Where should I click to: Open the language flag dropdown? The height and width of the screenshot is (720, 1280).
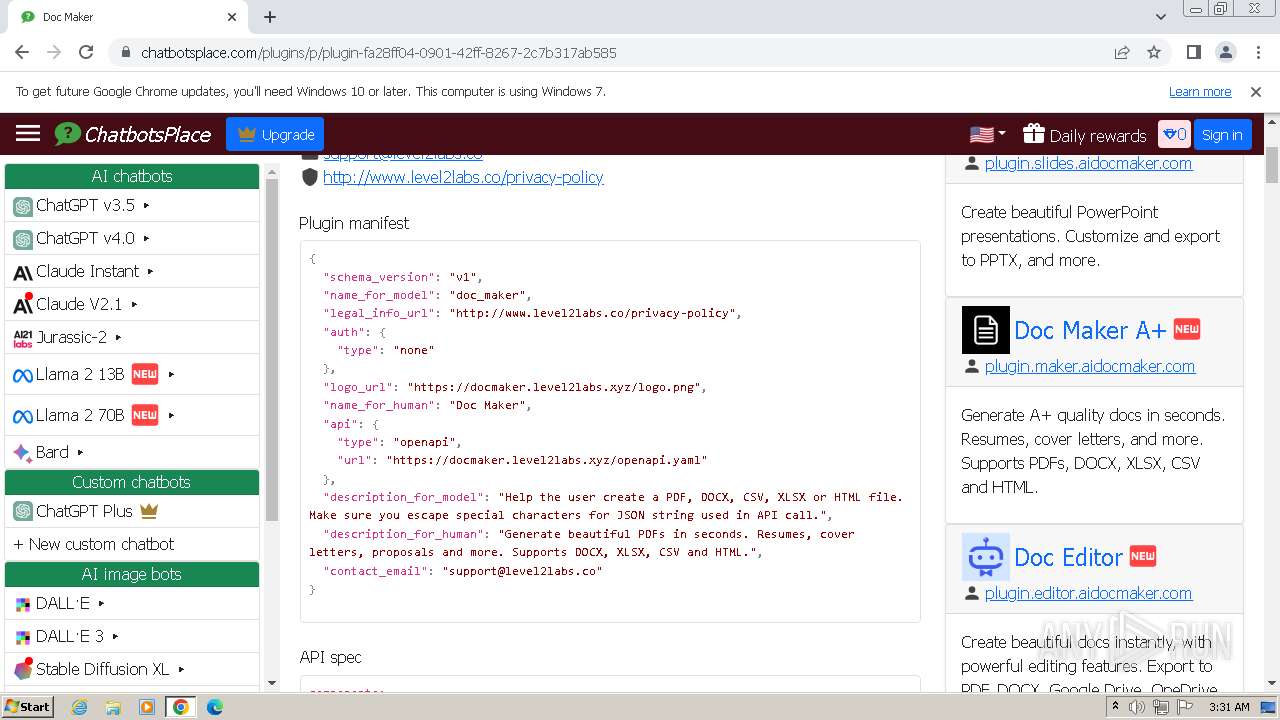tap(988, 134)
